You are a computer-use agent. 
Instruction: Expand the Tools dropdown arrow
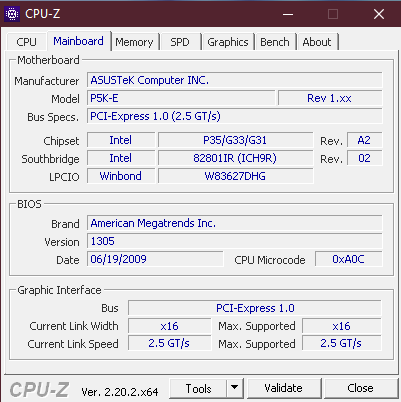coord(235,388)
